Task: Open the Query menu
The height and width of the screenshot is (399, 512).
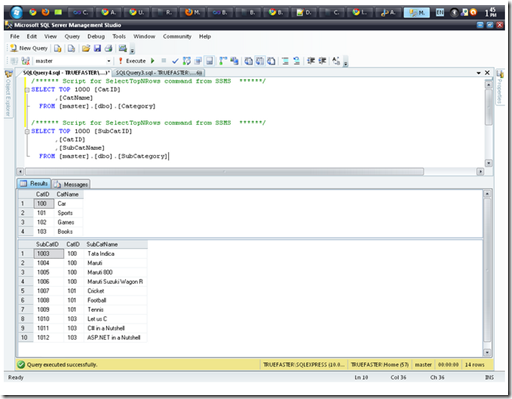Action: click(x=72, y=36)
